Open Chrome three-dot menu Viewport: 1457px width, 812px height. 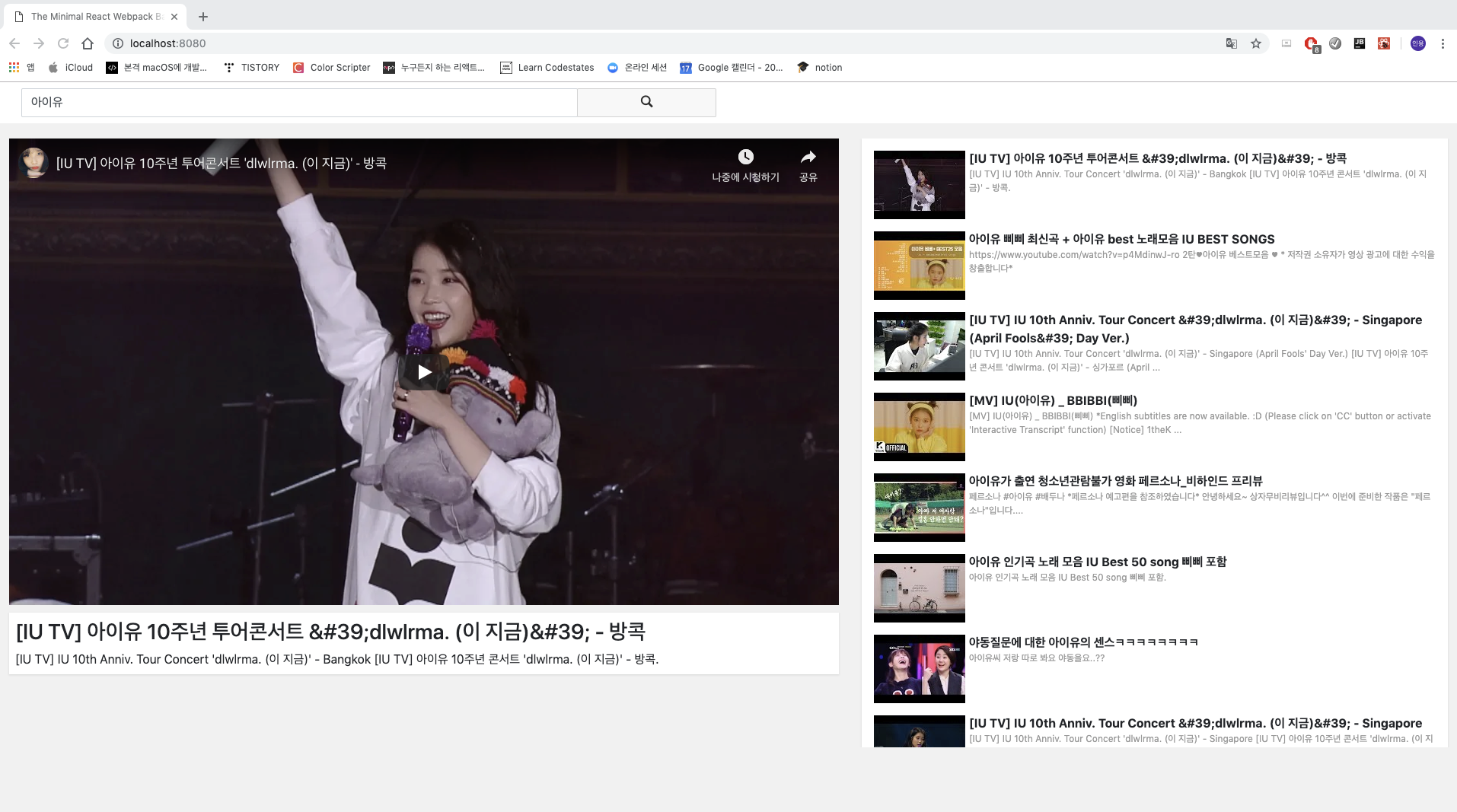tap(1443, 43)
